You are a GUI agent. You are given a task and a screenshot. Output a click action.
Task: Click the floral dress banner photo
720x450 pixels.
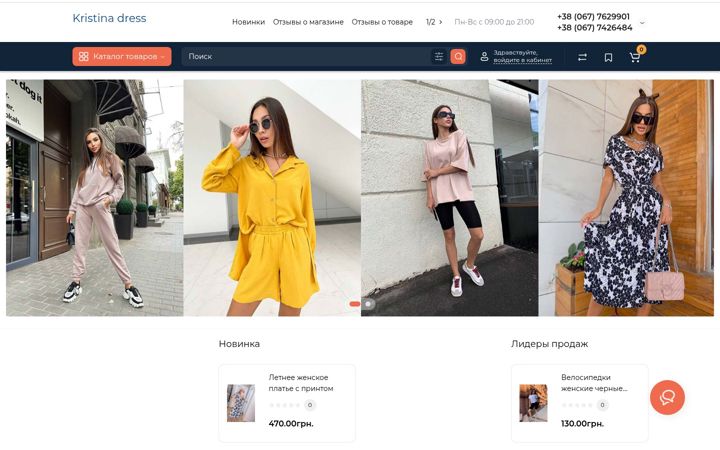pos(626,198)
